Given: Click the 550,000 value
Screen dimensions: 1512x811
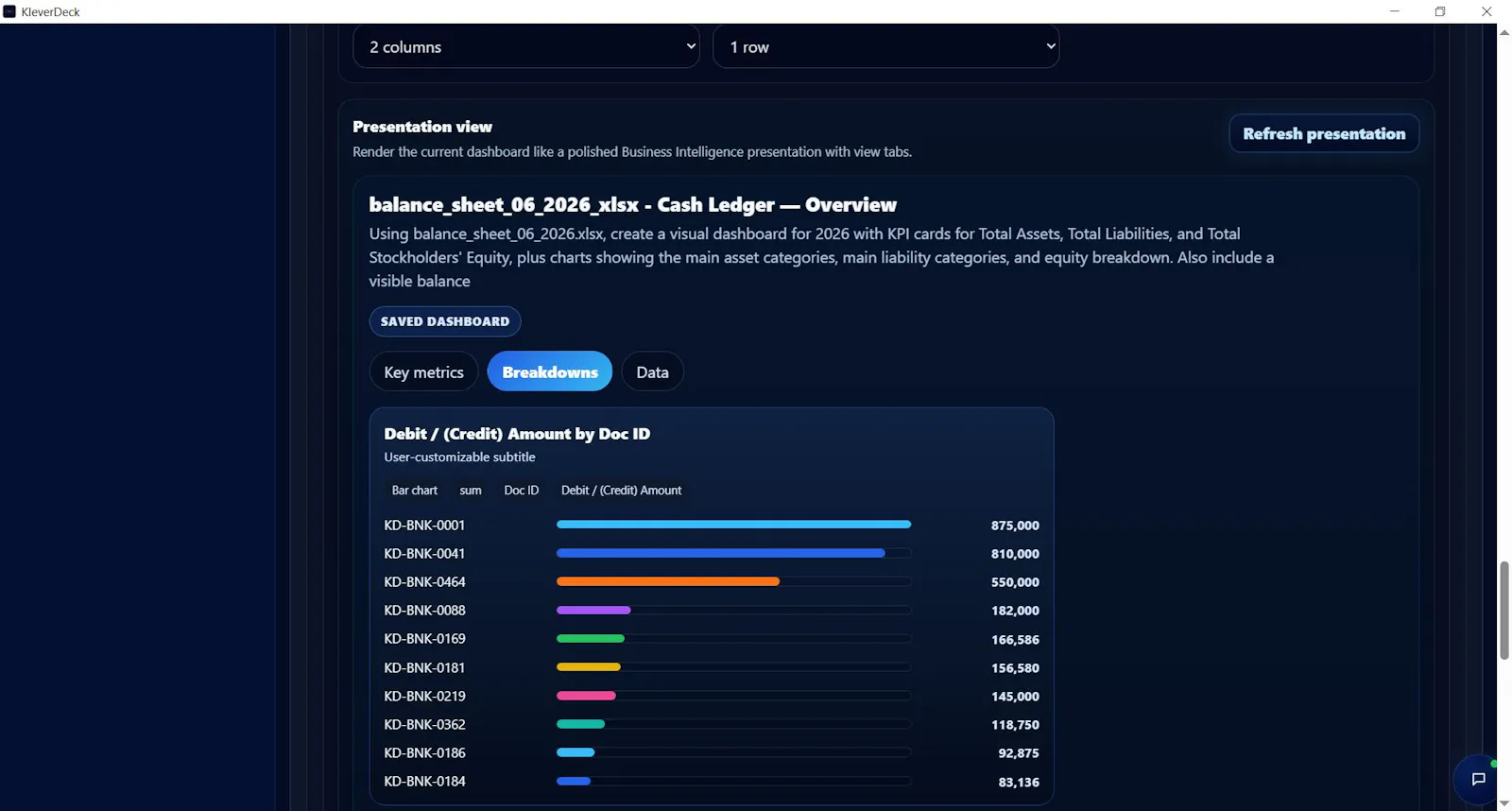Looking at the screenshot, I should click(x=1015, y=582).
